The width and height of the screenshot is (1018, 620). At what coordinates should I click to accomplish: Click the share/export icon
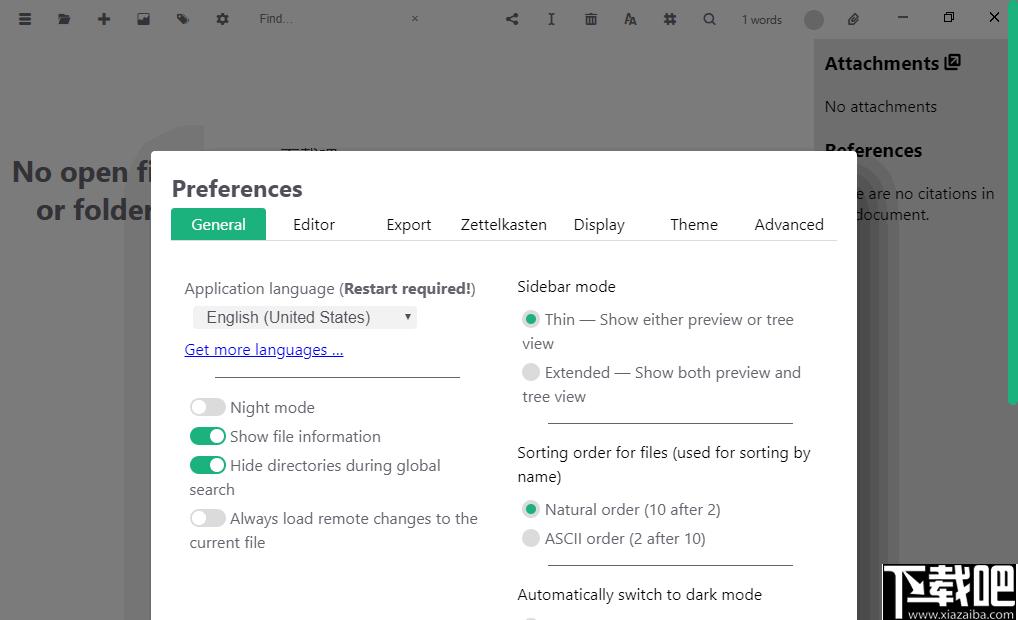coord(512,19)
